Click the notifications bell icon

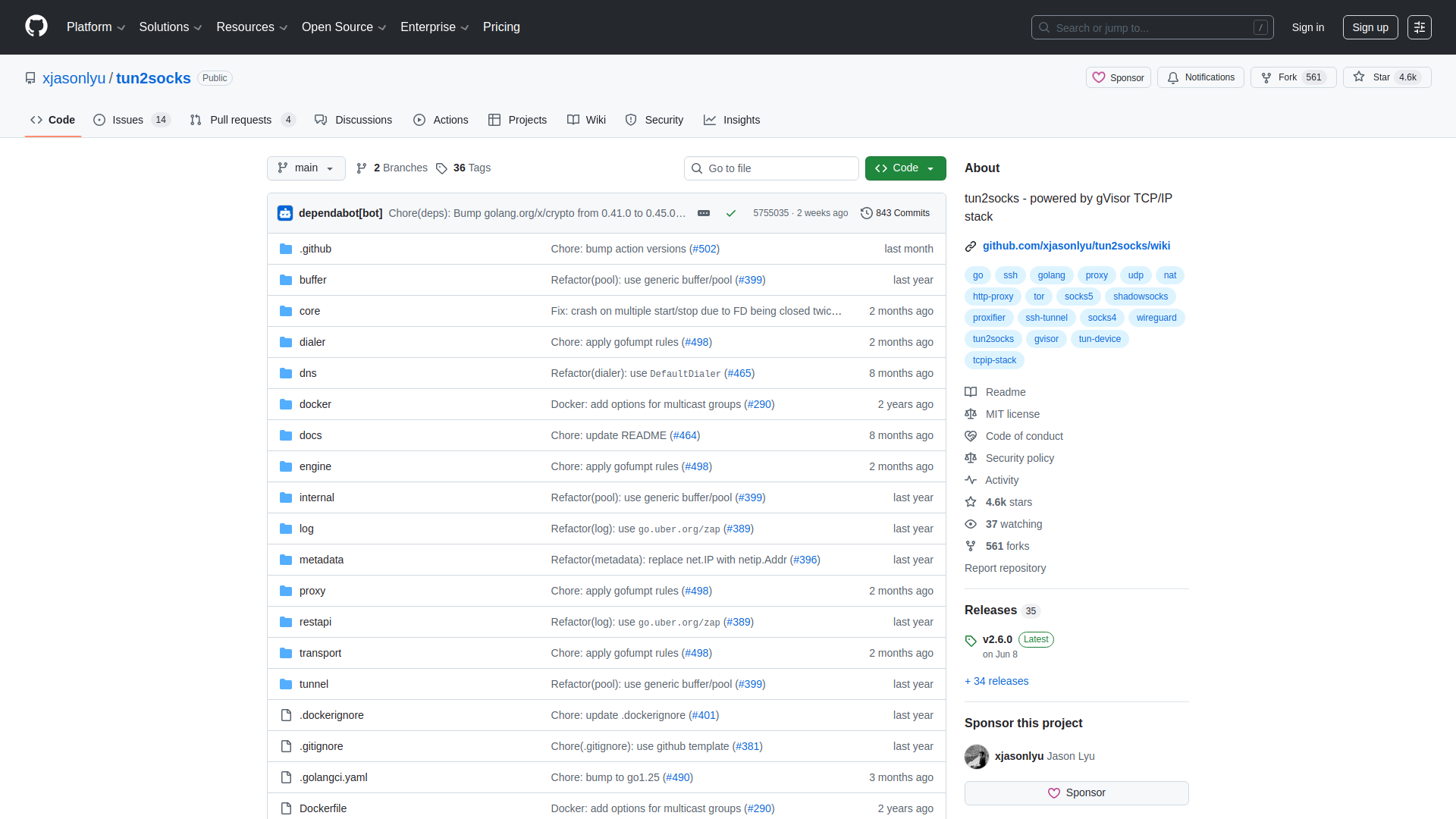point(1172,77)
